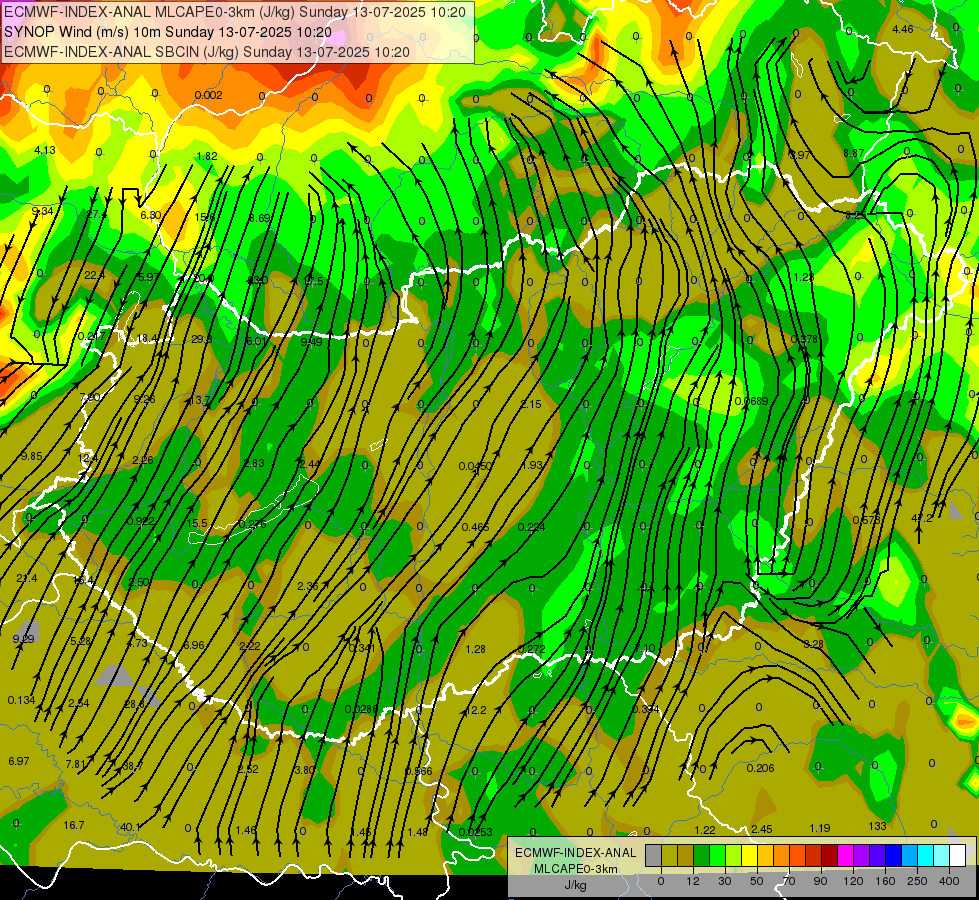This screenshot has height=900, width=979.
Task: Click the station value 3.80
Action: point(304,770)
